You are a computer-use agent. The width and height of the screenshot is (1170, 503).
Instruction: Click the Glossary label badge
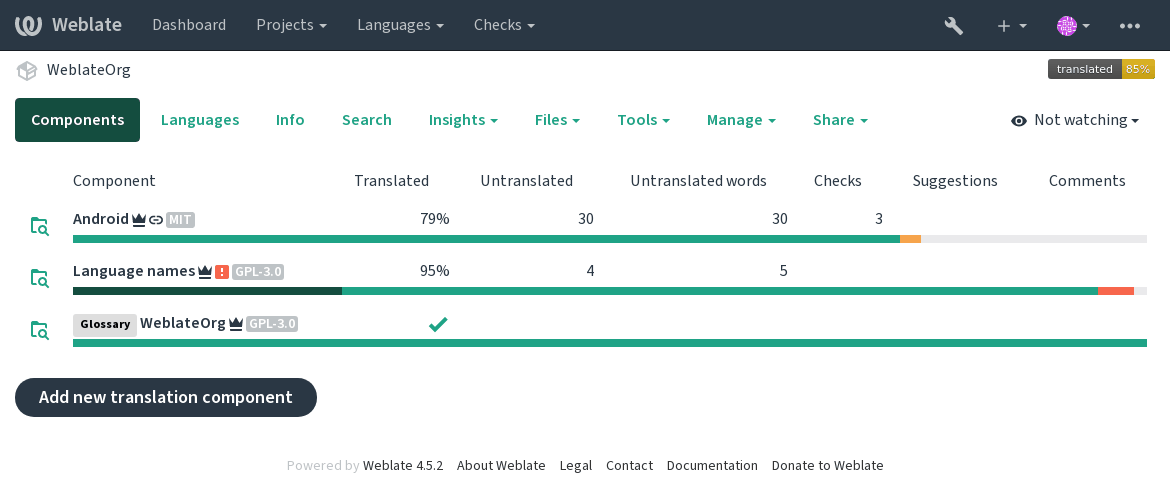(x=105, y=325)
